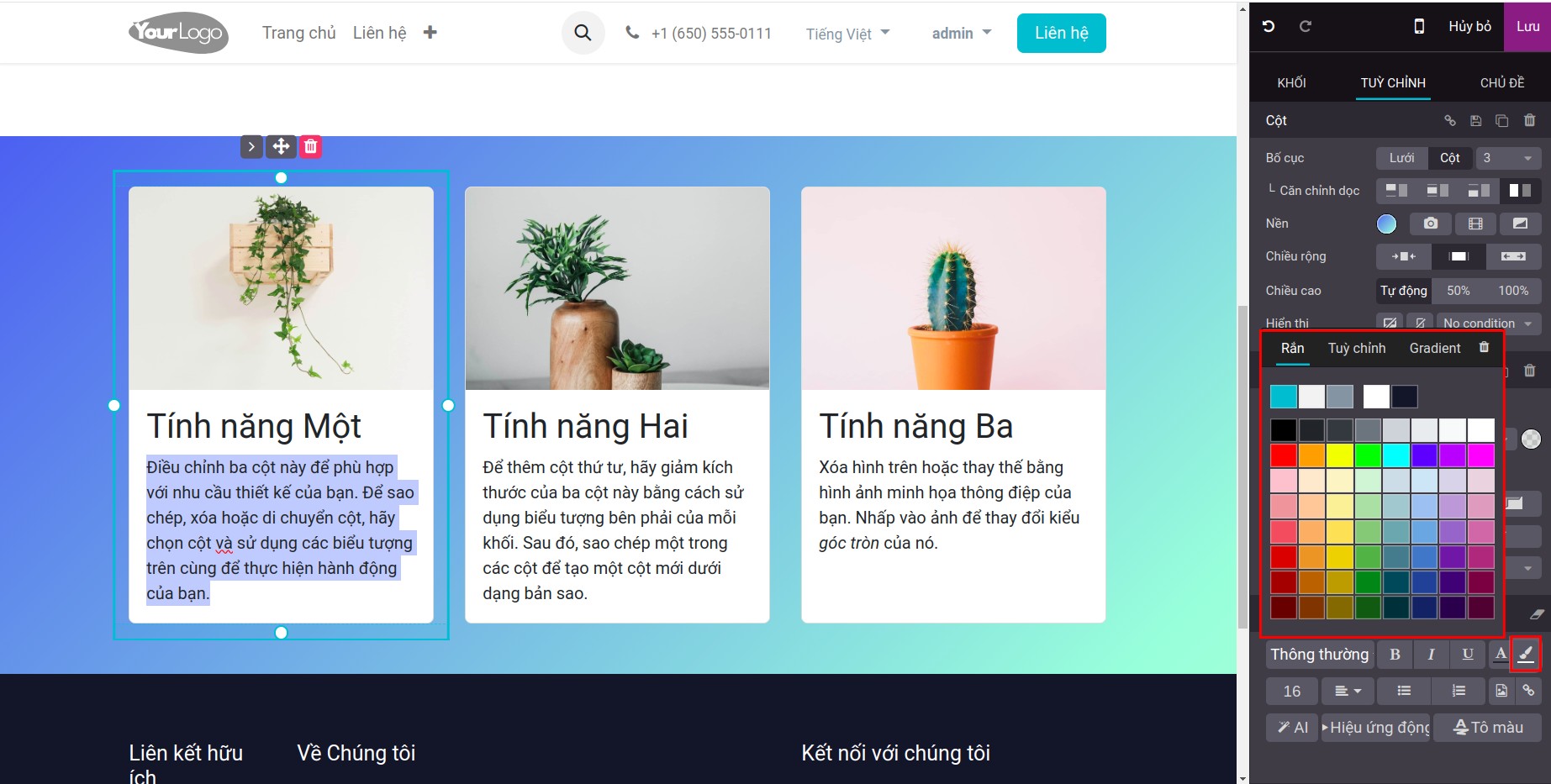Insert an image using the media icon
This screenshot has height=784, width=1551.
pos(1501,691)
